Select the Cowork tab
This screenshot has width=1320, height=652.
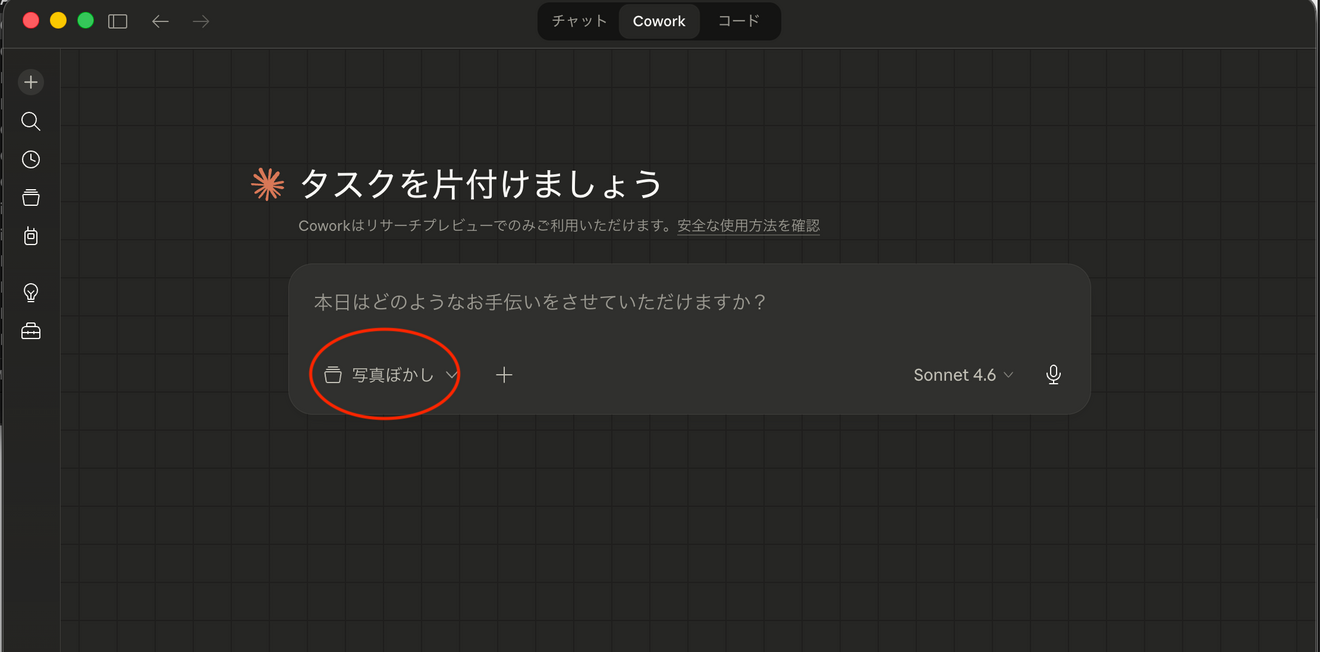tap(659, 20)
